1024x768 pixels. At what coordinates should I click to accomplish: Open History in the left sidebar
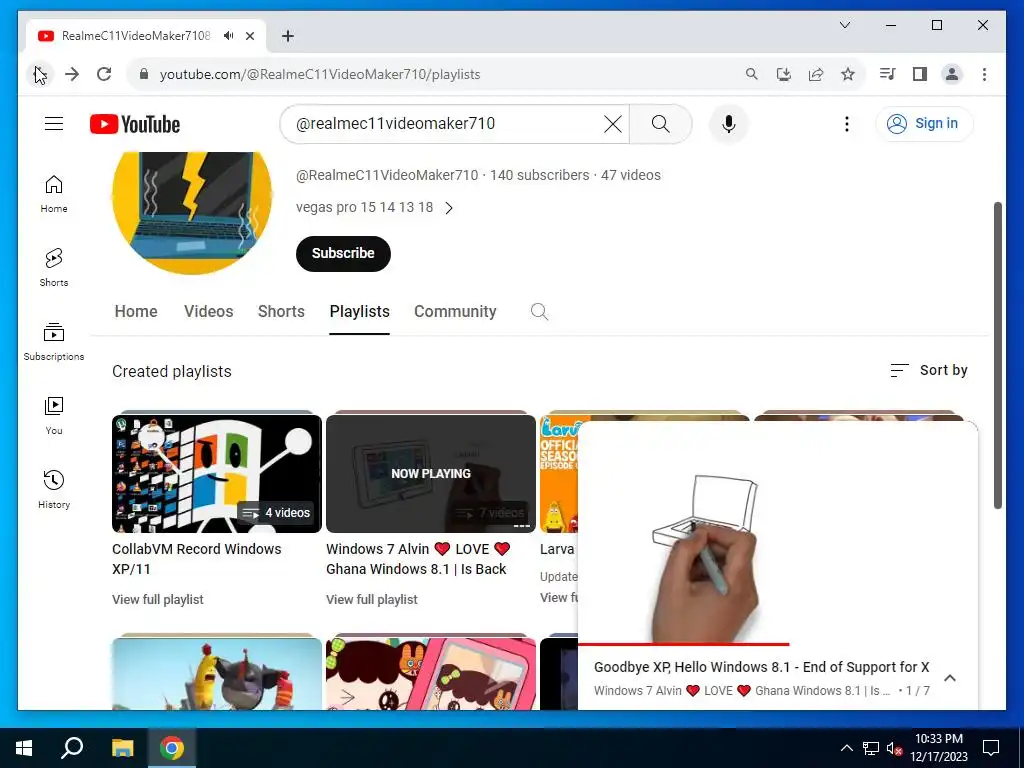[54, 490]
